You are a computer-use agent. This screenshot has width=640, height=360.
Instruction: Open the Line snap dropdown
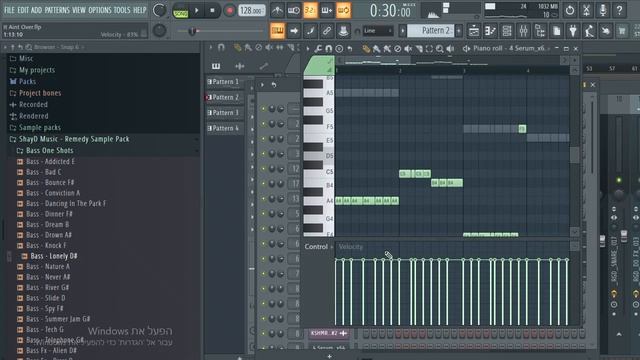(x=378, y=31)
